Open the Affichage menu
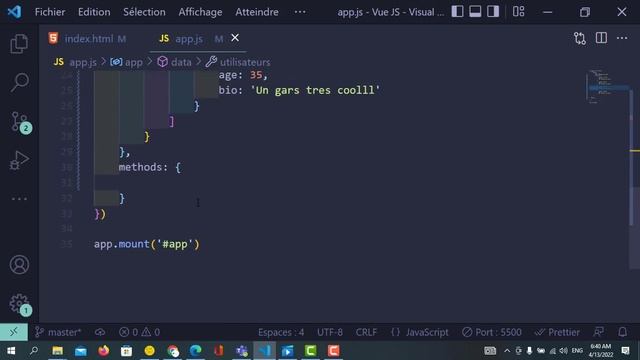 click(x=200, y=12)
